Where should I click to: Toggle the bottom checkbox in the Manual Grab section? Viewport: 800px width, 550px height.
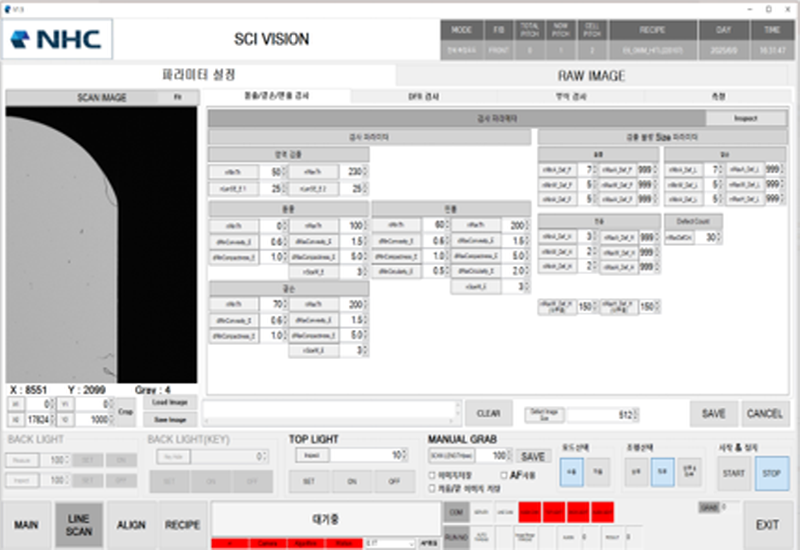[x=432, y=488]
